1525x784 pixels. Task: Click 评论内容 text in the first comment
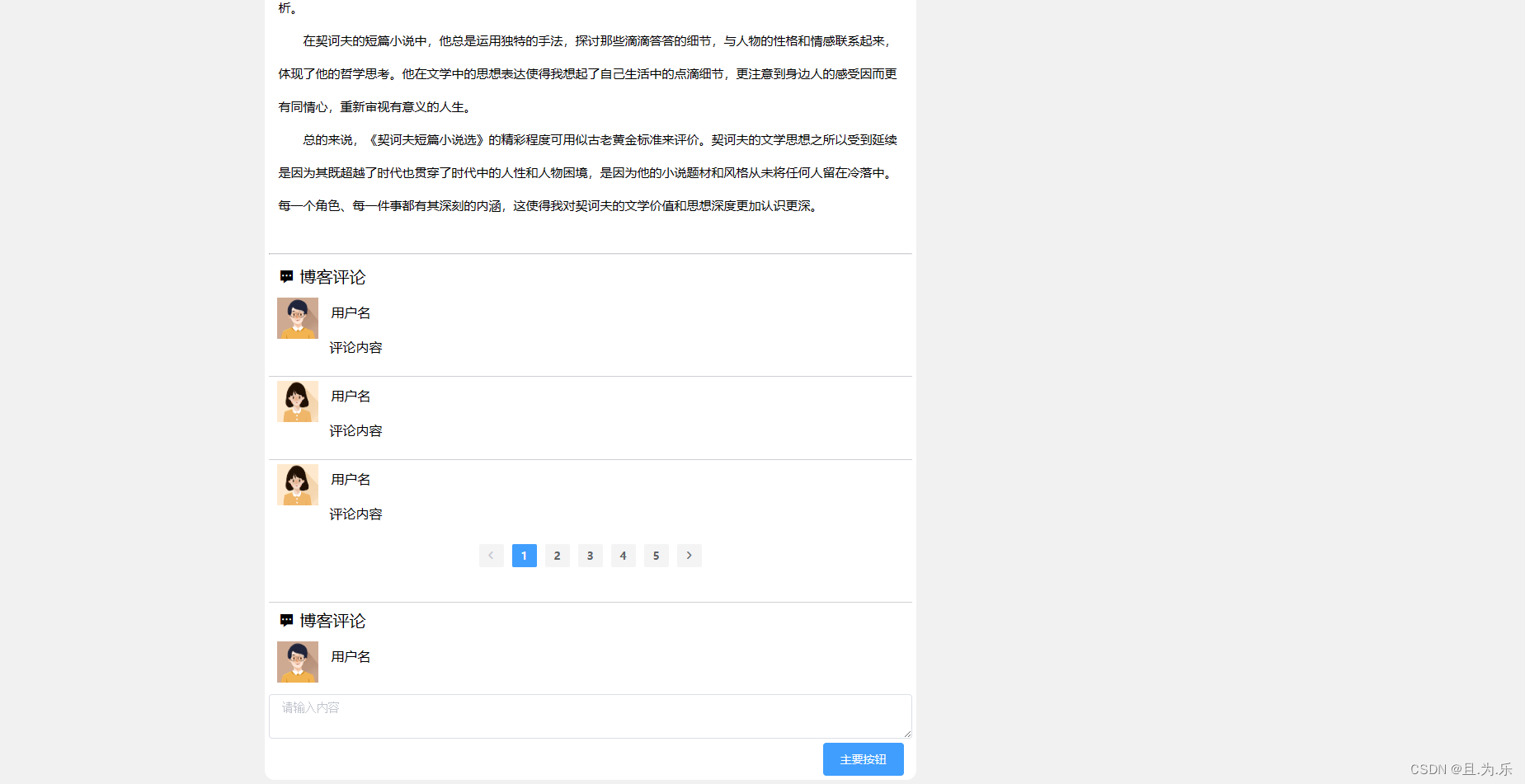pyautogui.click(x=355, y=347)
